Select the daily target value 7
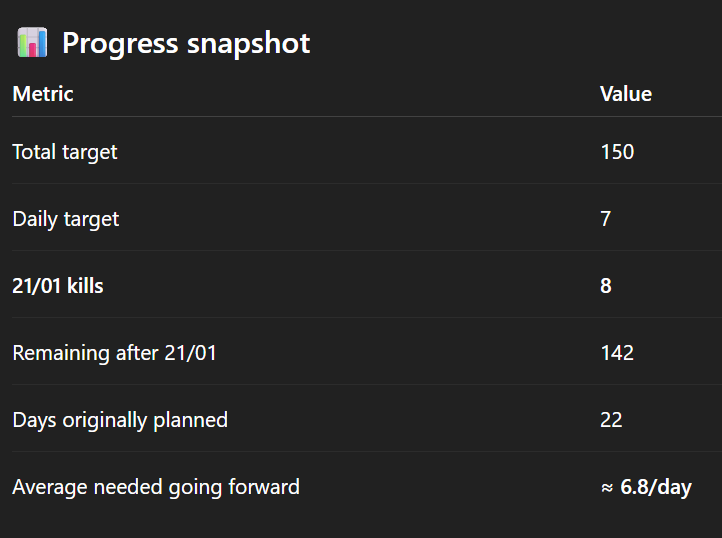Viewport: 722px width, 538px height. pos(606,219)
